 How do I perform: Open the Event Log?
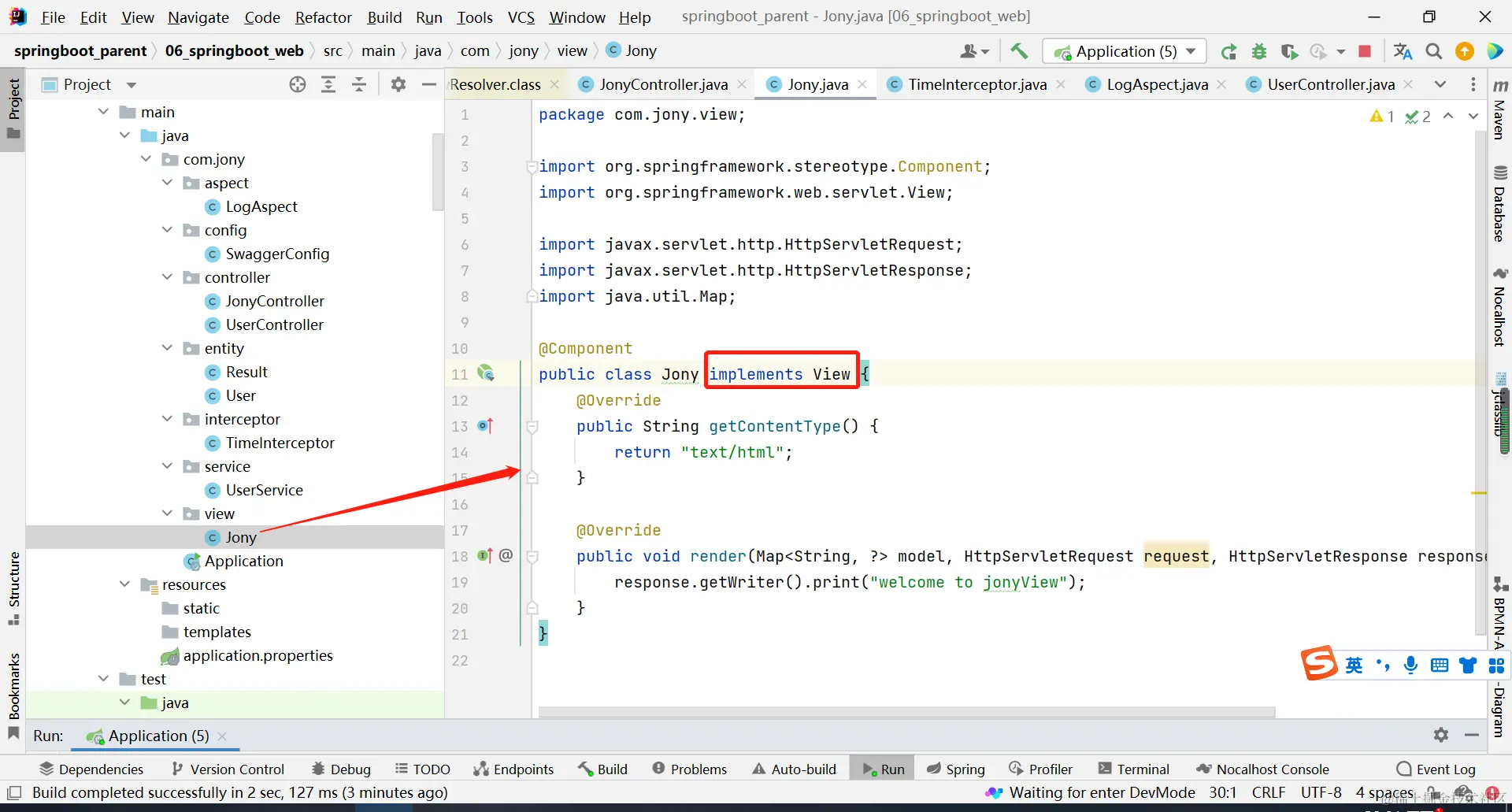pyautogui.click(x=1436, y=769)
